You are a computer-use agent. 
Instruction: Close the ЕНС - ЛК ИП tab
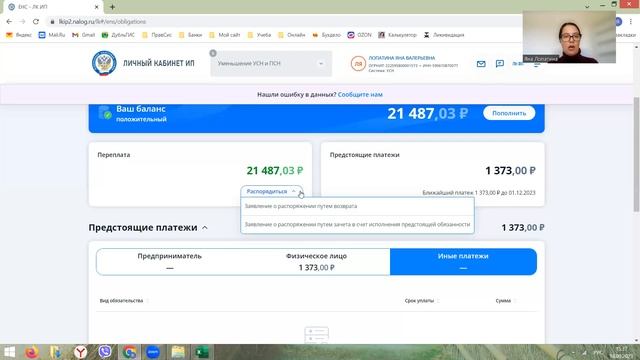pyautogui.click(x=96, y=7)
